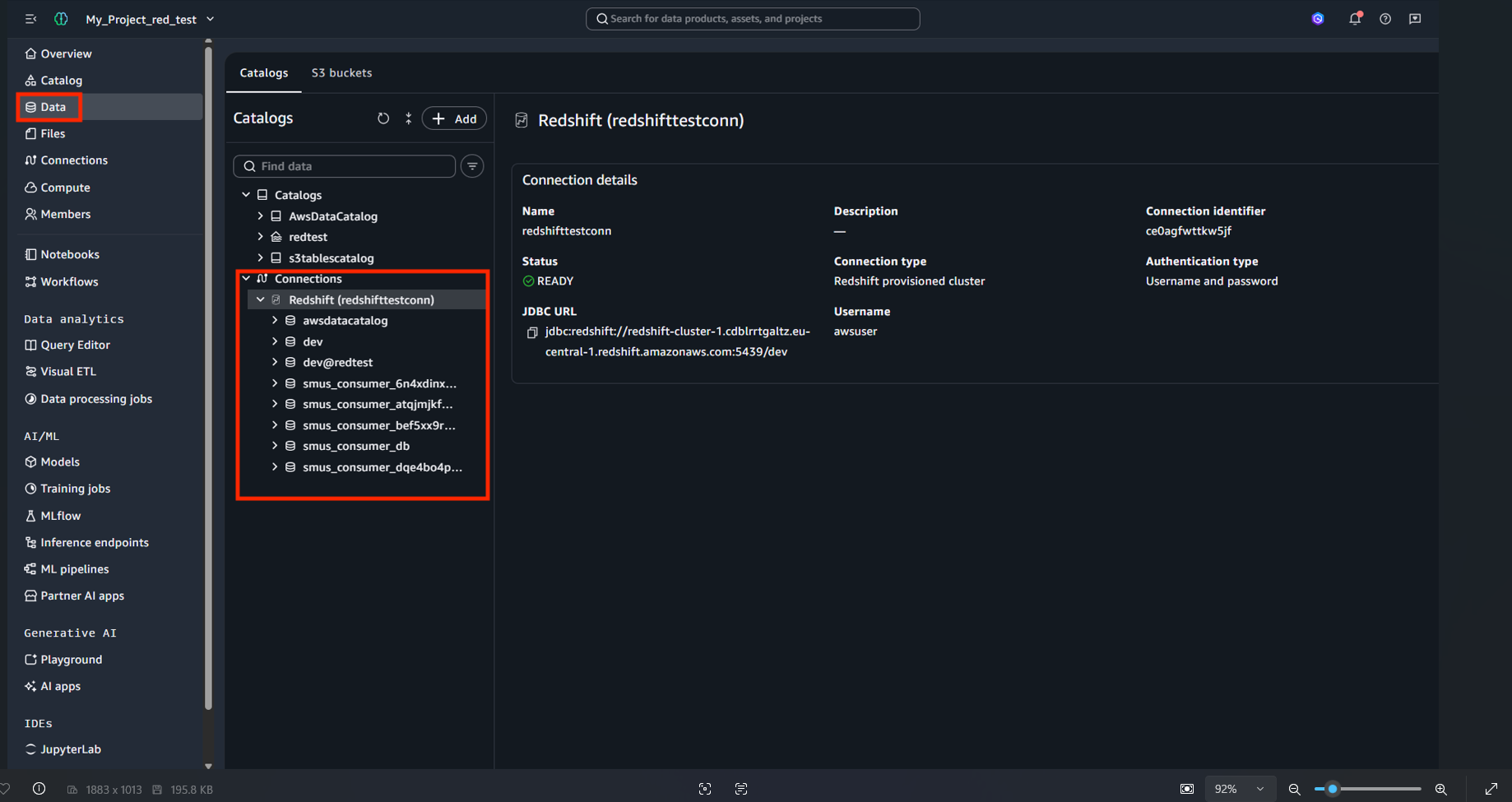Open the feedback chat icon
This screenshot has width=1512, height=802.
(x=1415, y=19)
